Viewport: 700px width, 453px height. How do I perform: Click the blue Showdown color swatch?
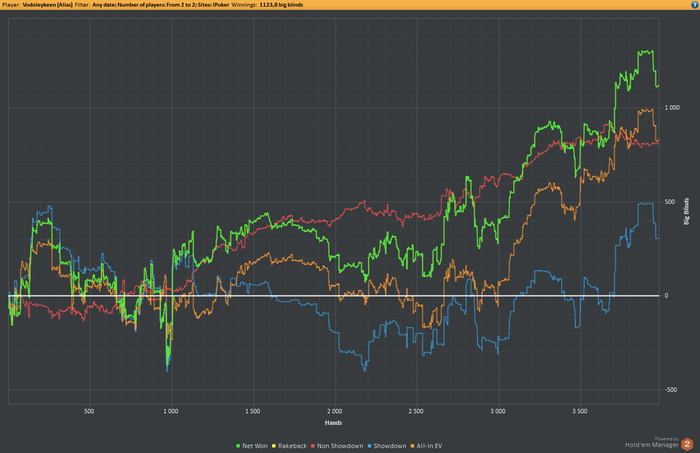click(x=370, y=446)
